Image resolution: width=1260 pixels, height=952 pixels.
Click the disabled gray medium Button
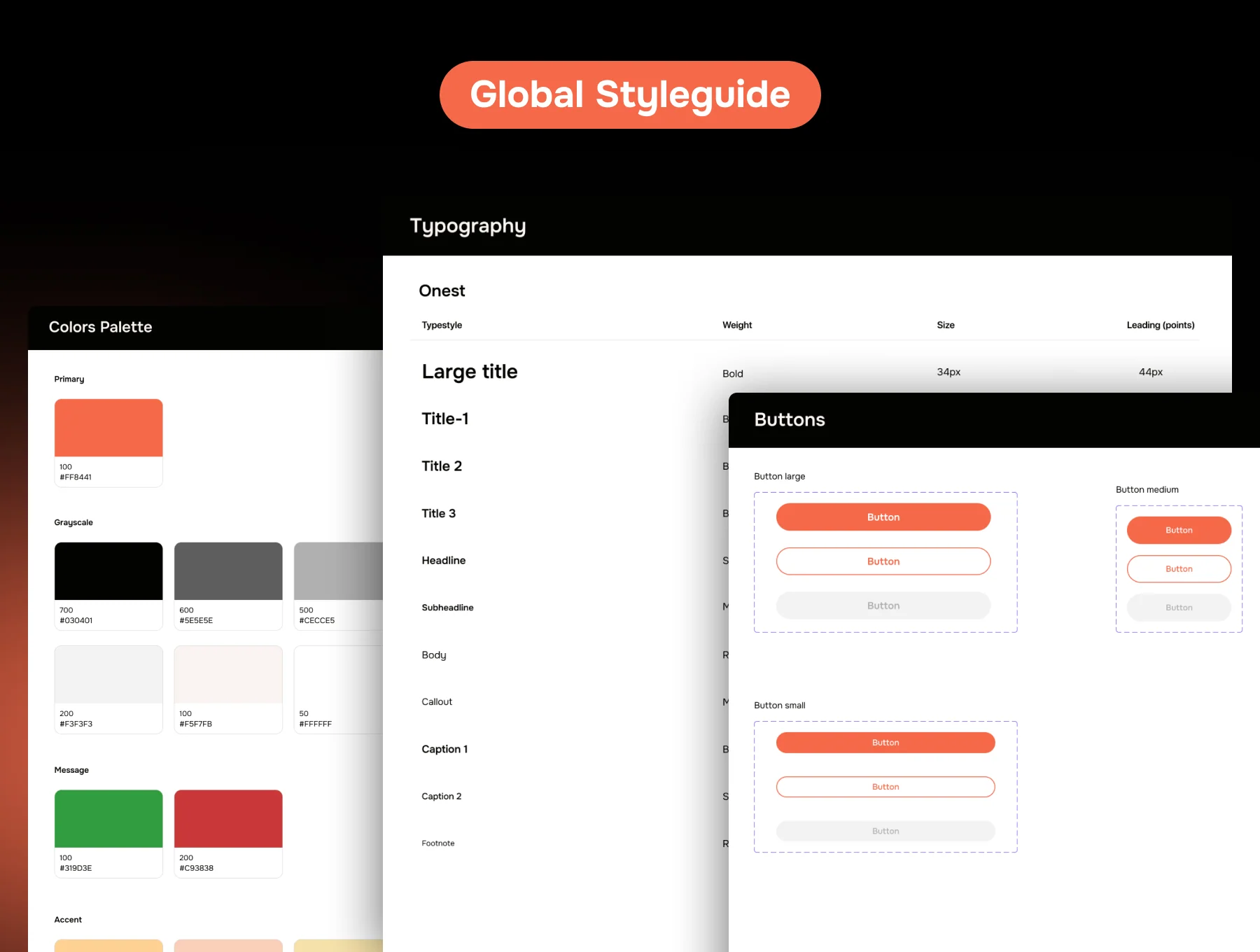(1179, 608)
